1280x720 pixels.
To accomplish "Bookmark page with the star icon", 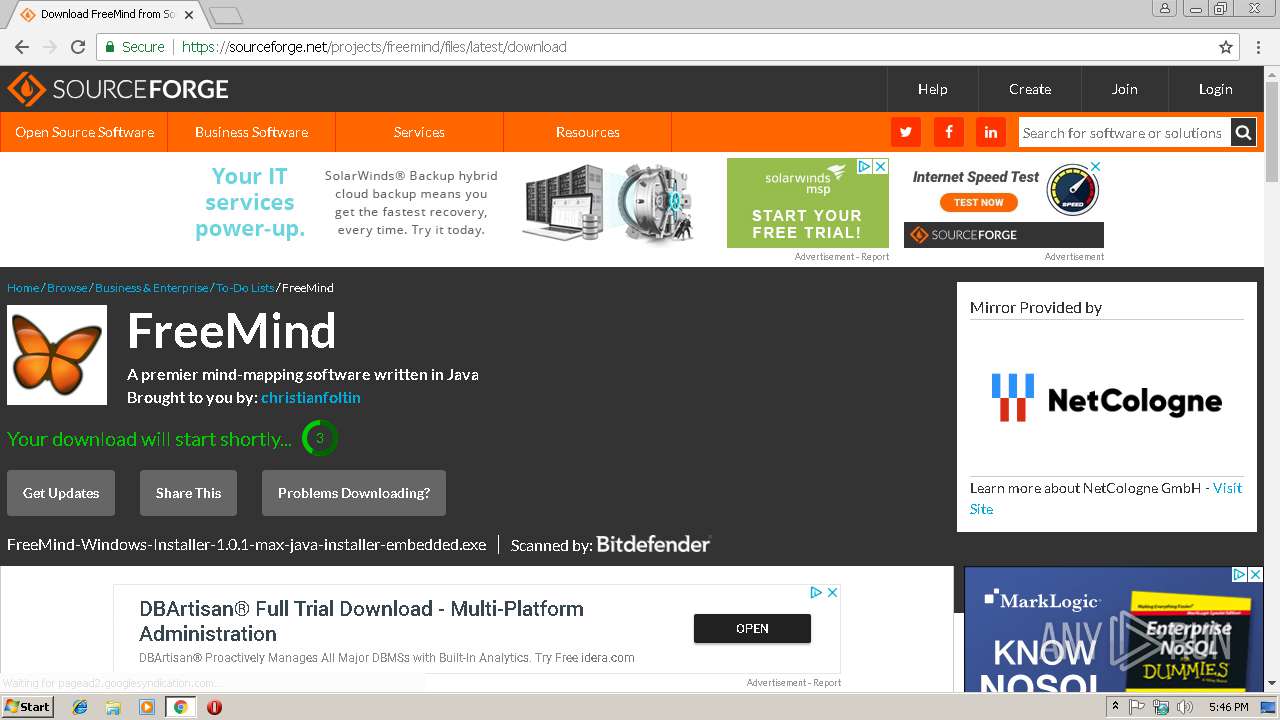I will click(x=1226, y=47).
